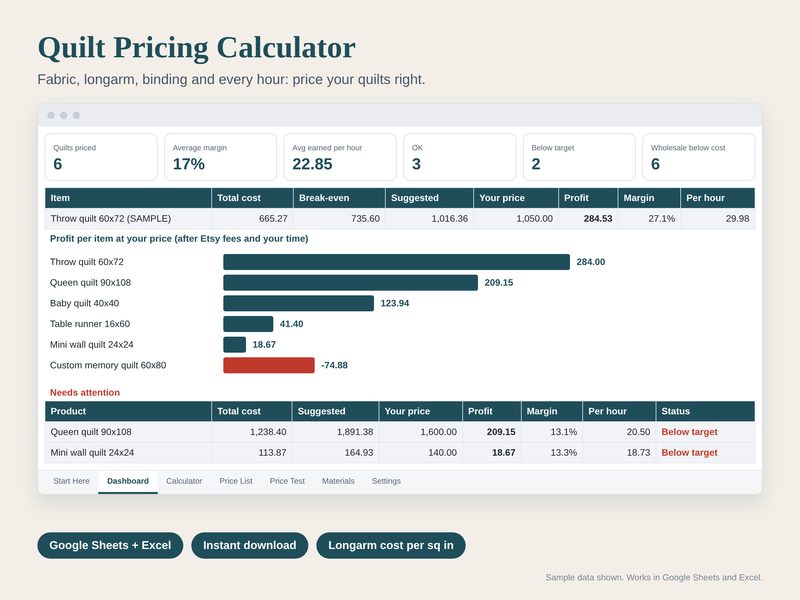
Task: Click the Table runner 16x60 chart bar
Action: pos(248,324)
